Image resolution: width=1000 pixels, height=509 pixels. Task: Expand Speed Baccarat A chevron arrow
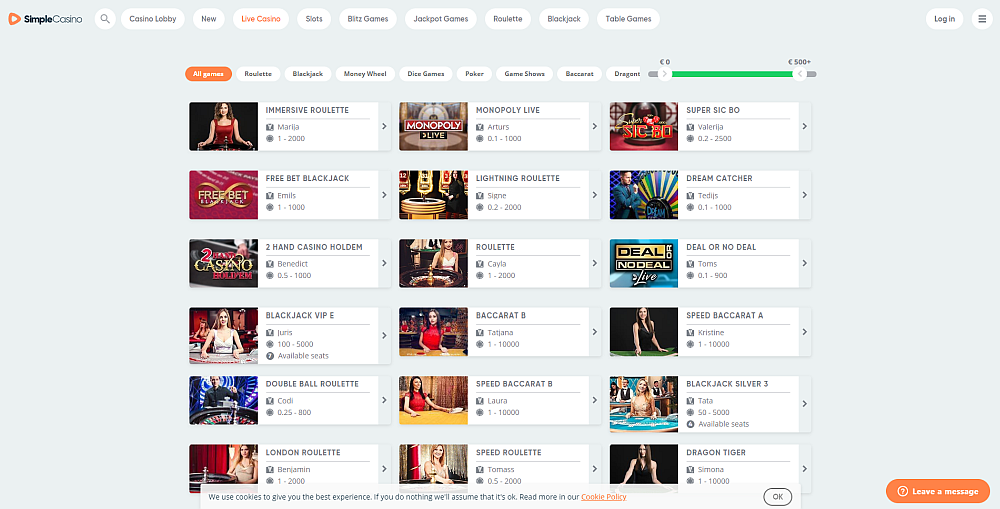804,332
